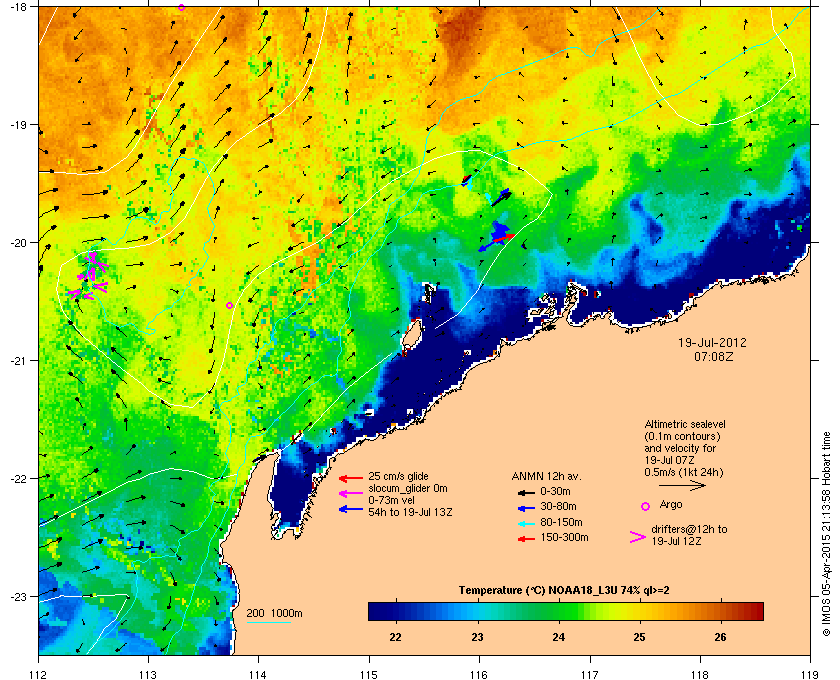840x680 pixels.
Task: Click the Argo float marker at the top edge
Action: [182, 7]
